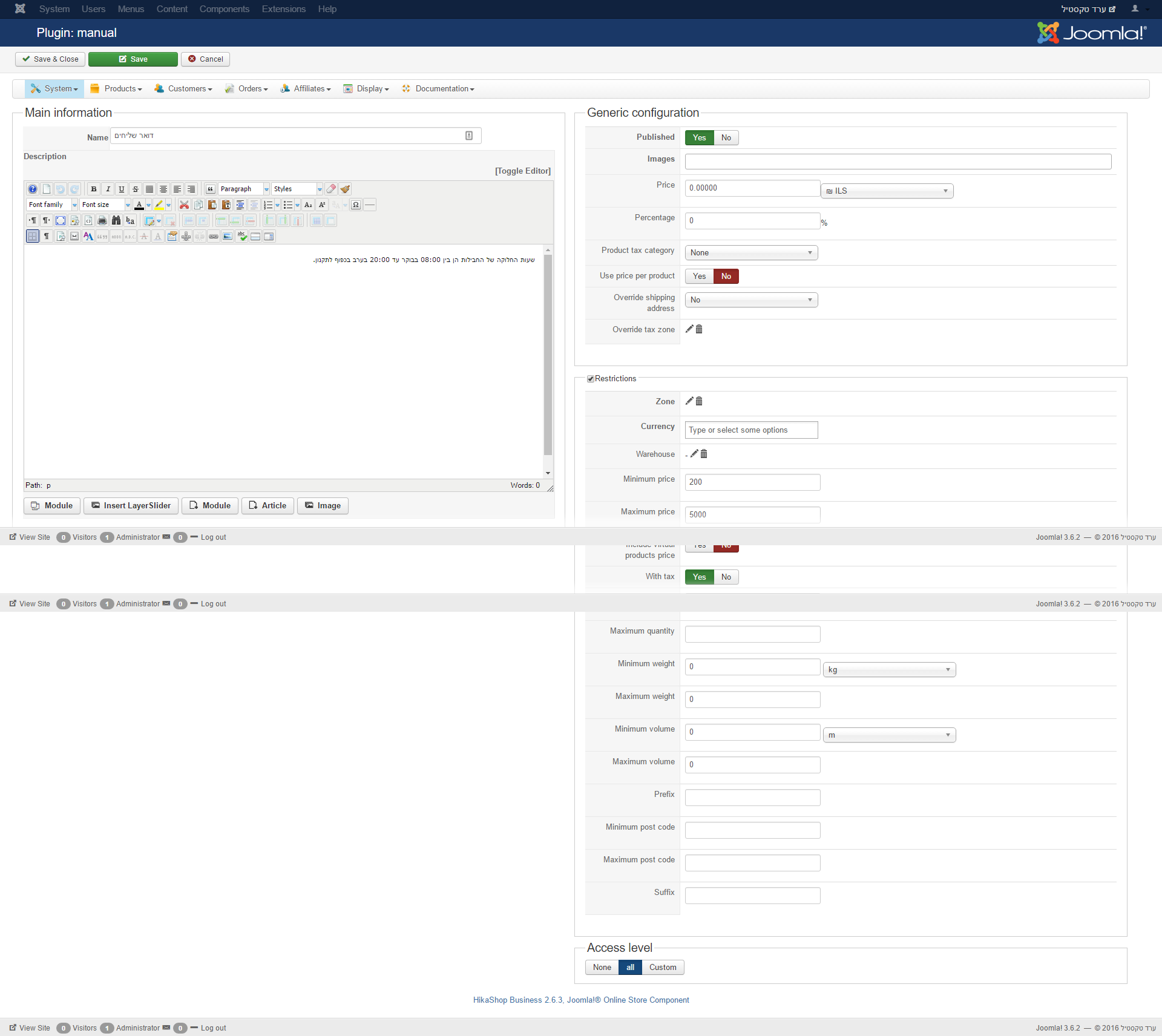Viewport: 1162px width, 1036px height.
Task: Click the eraser remove formatting icon
Action: tap(331, 189)
